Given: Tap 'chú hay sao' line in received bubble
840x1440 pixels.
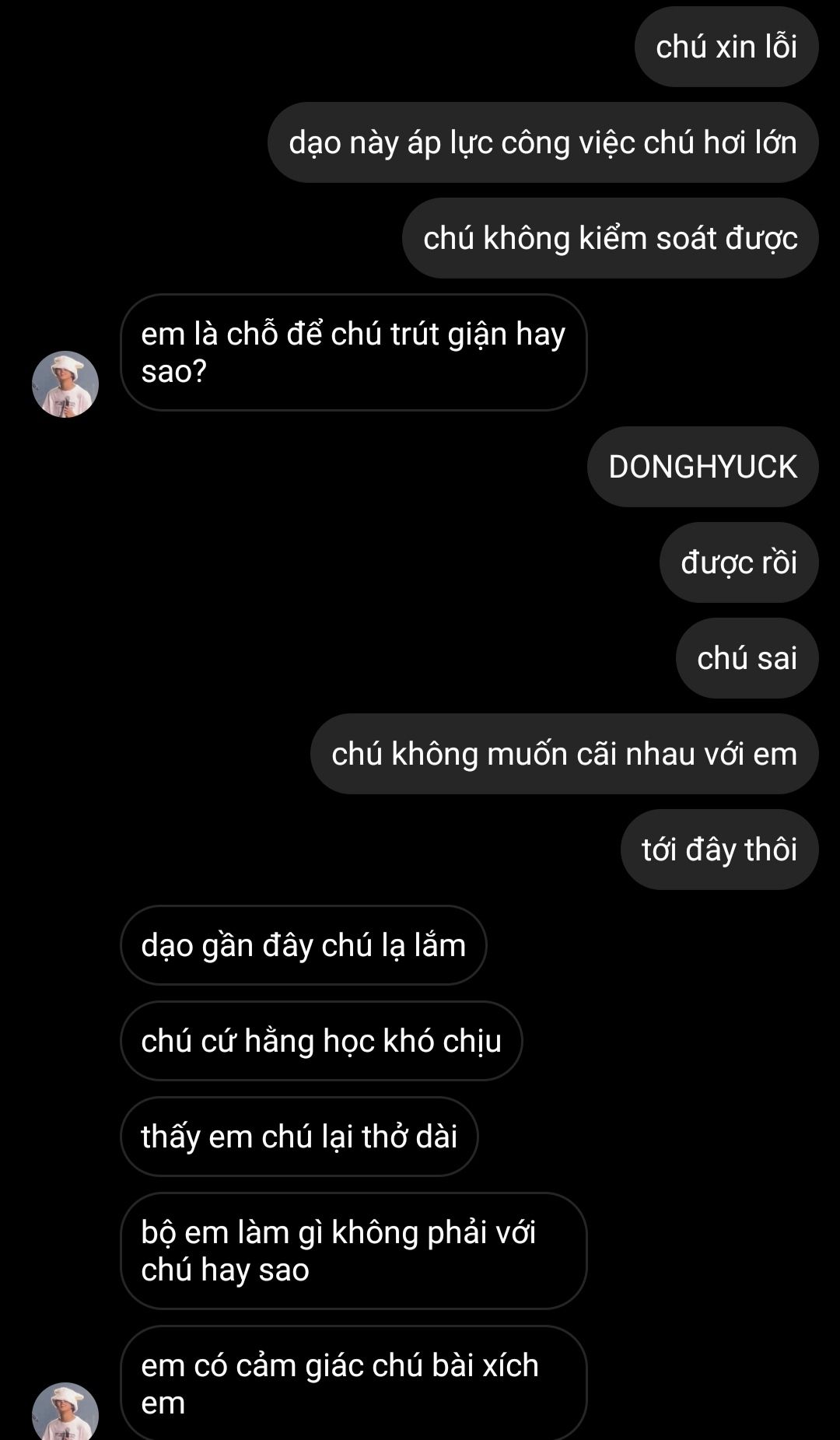Looking at the screenshot, I should click(x=226, y=1270).
